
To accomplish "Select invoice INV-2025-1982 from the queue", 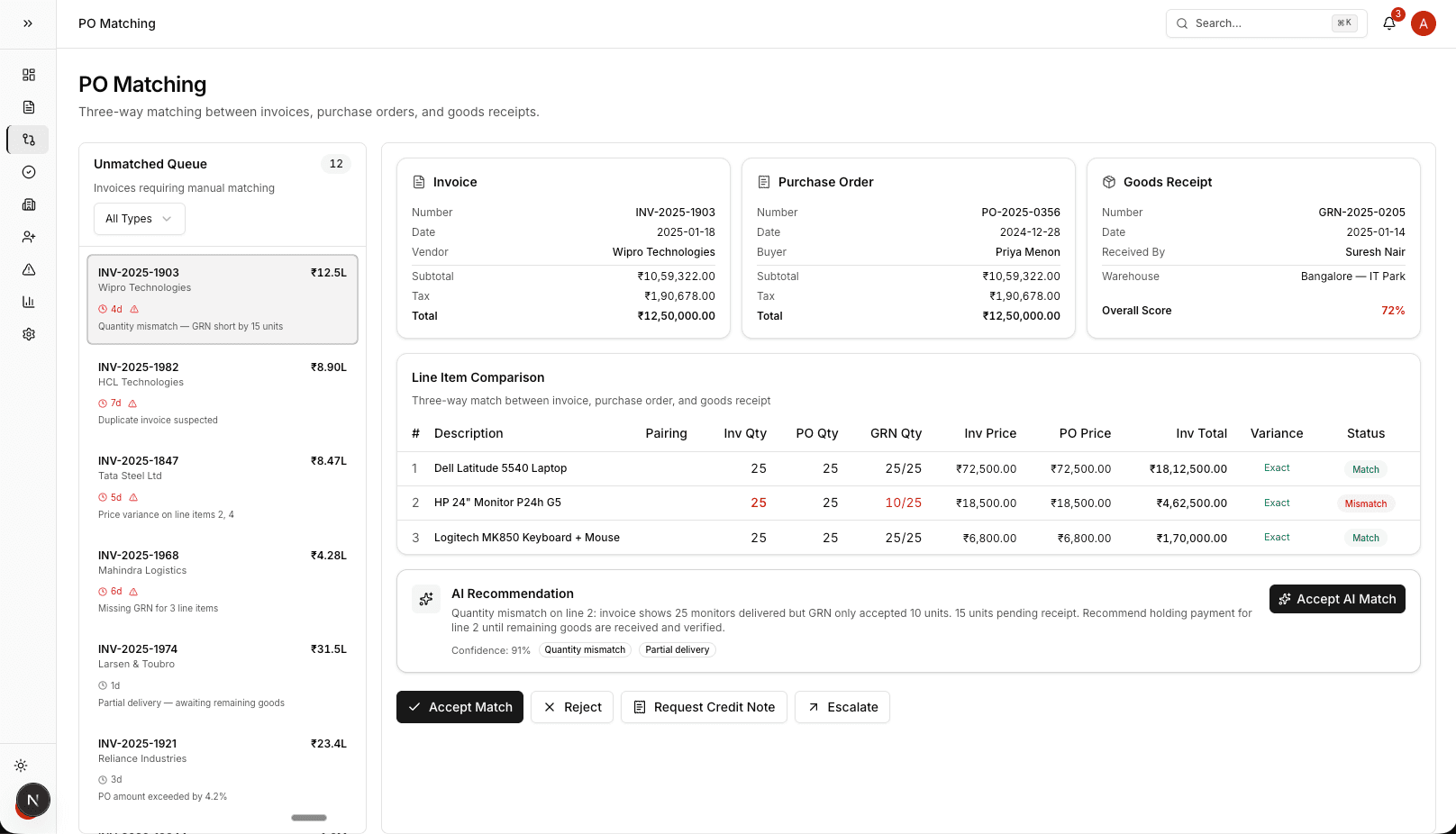I will coord(222,392).
